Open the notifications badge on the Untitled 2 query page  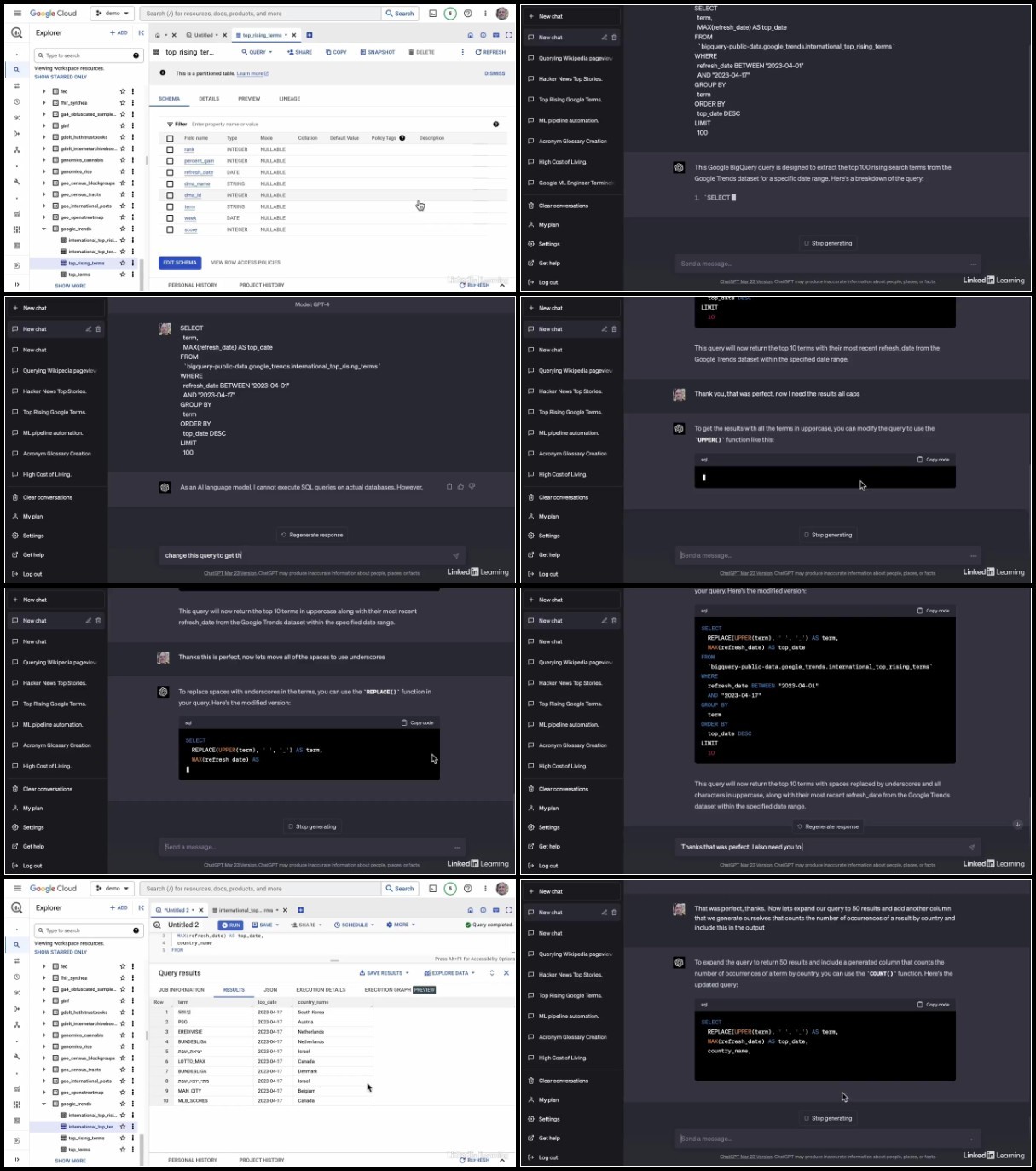tap(450, 889)
